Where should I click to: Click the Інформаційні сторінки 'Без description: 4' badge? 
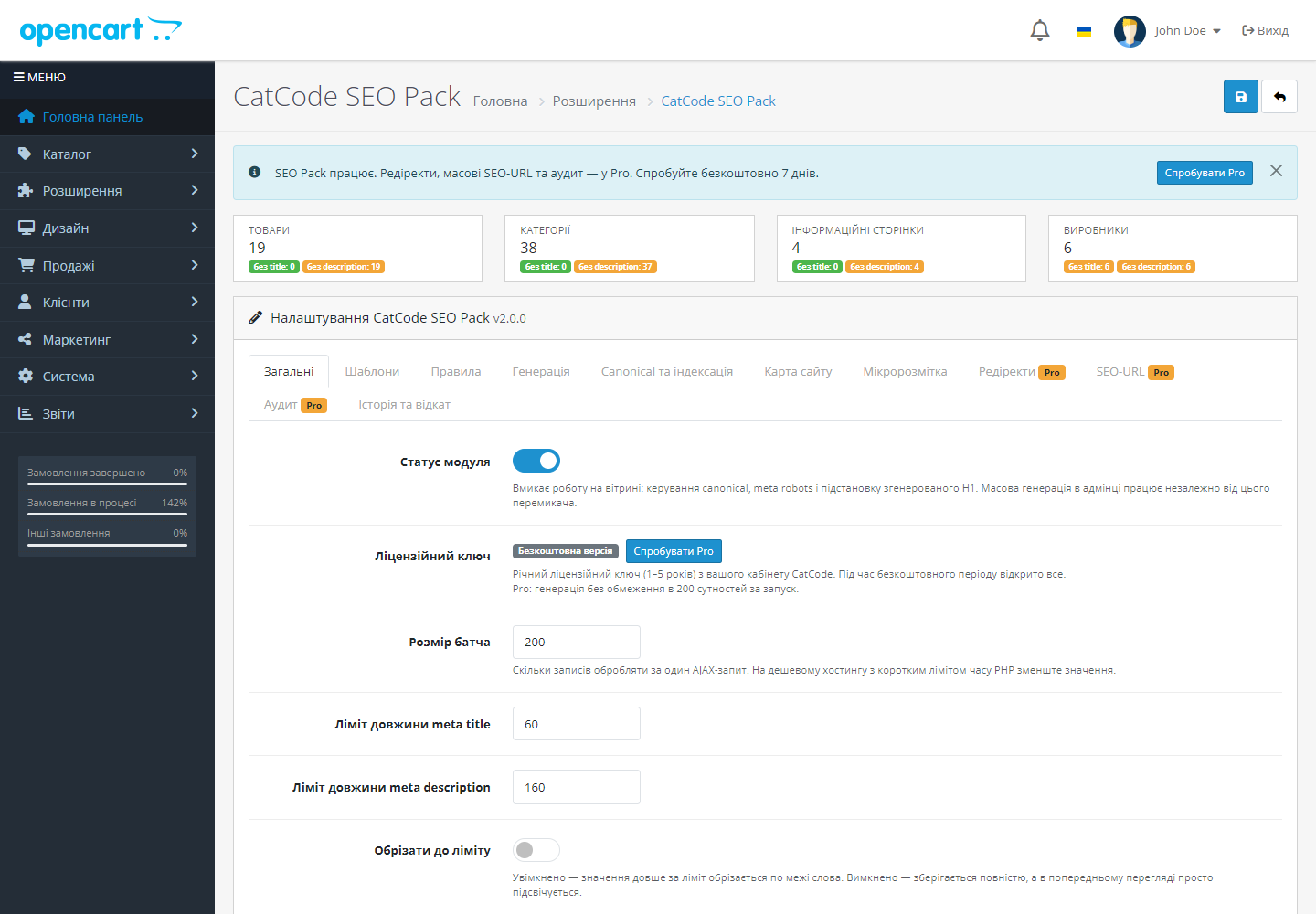point(885,267)
